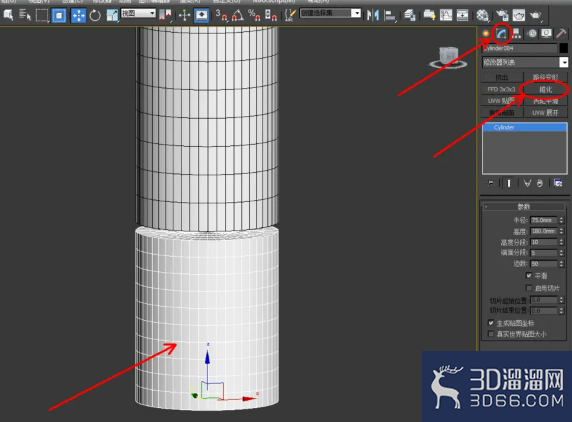Expand the modifier list dropdown

click(x=564, y=62)
